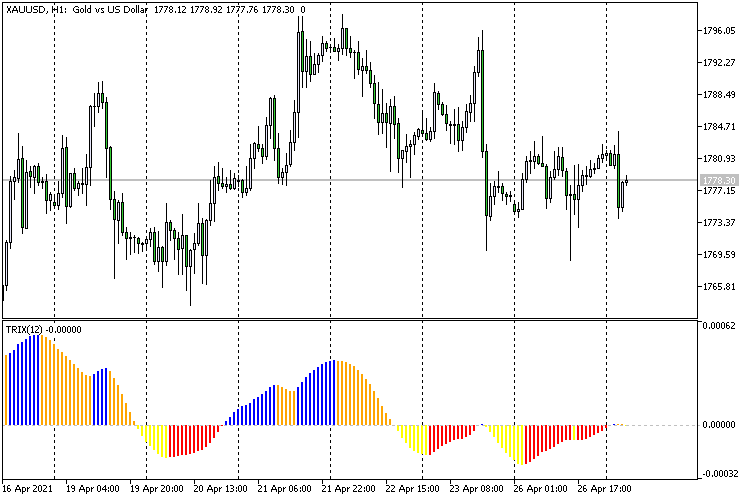Click the 1784.71 price scale label

719,127
